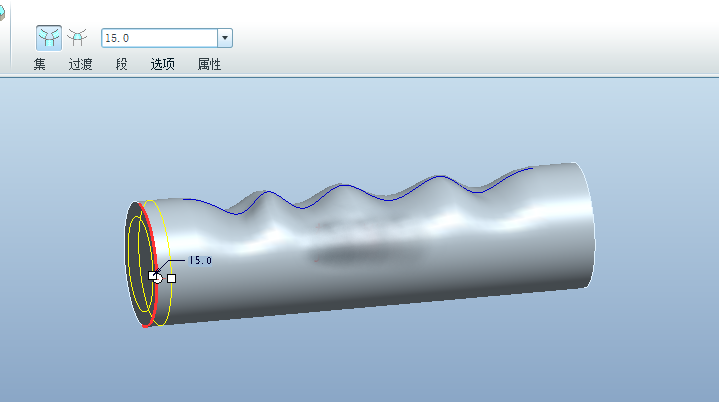Select the left radius drag handle square

[x=153, y=275]
